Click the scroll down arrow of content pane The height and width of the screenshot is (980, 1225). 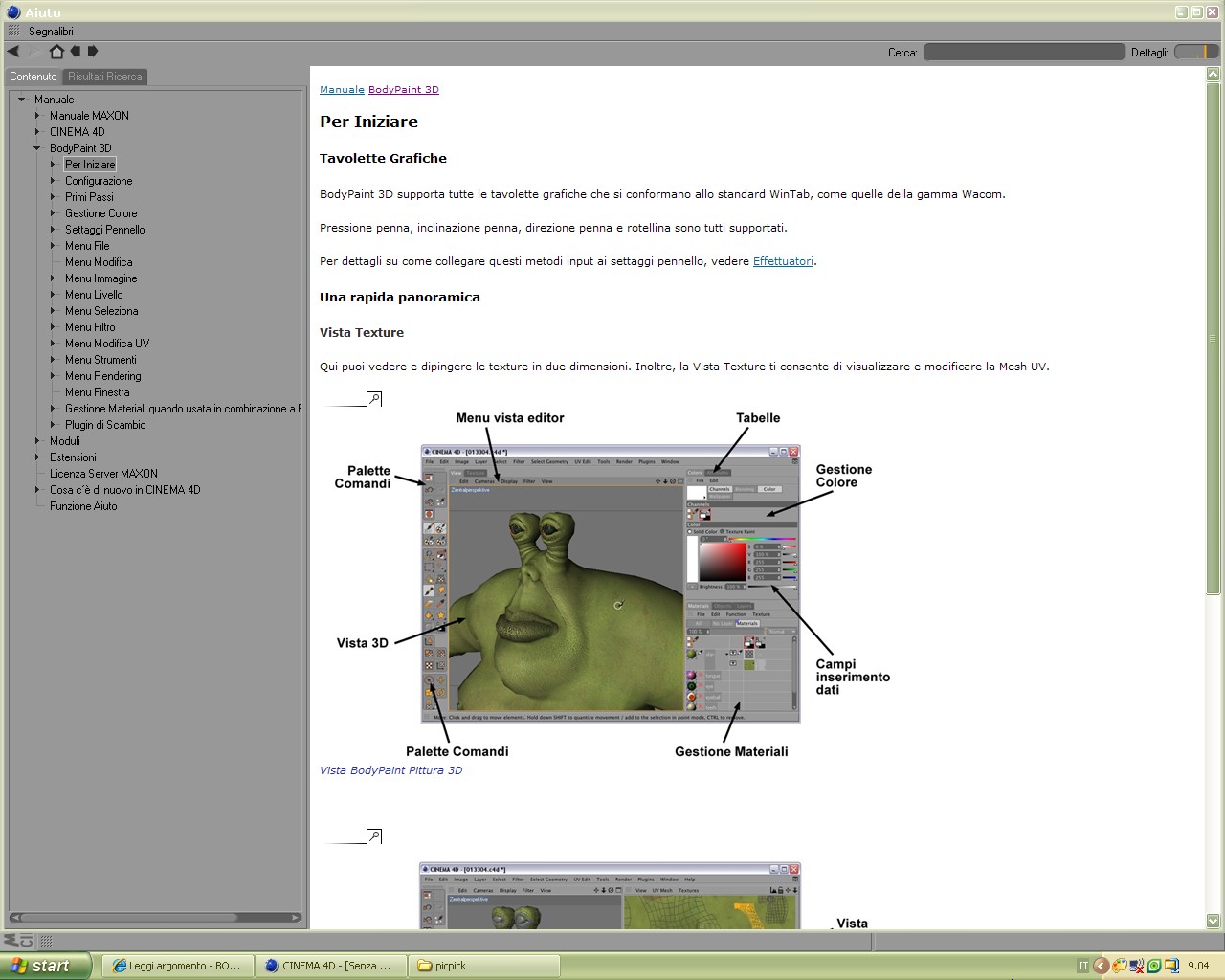(1213, 921)
